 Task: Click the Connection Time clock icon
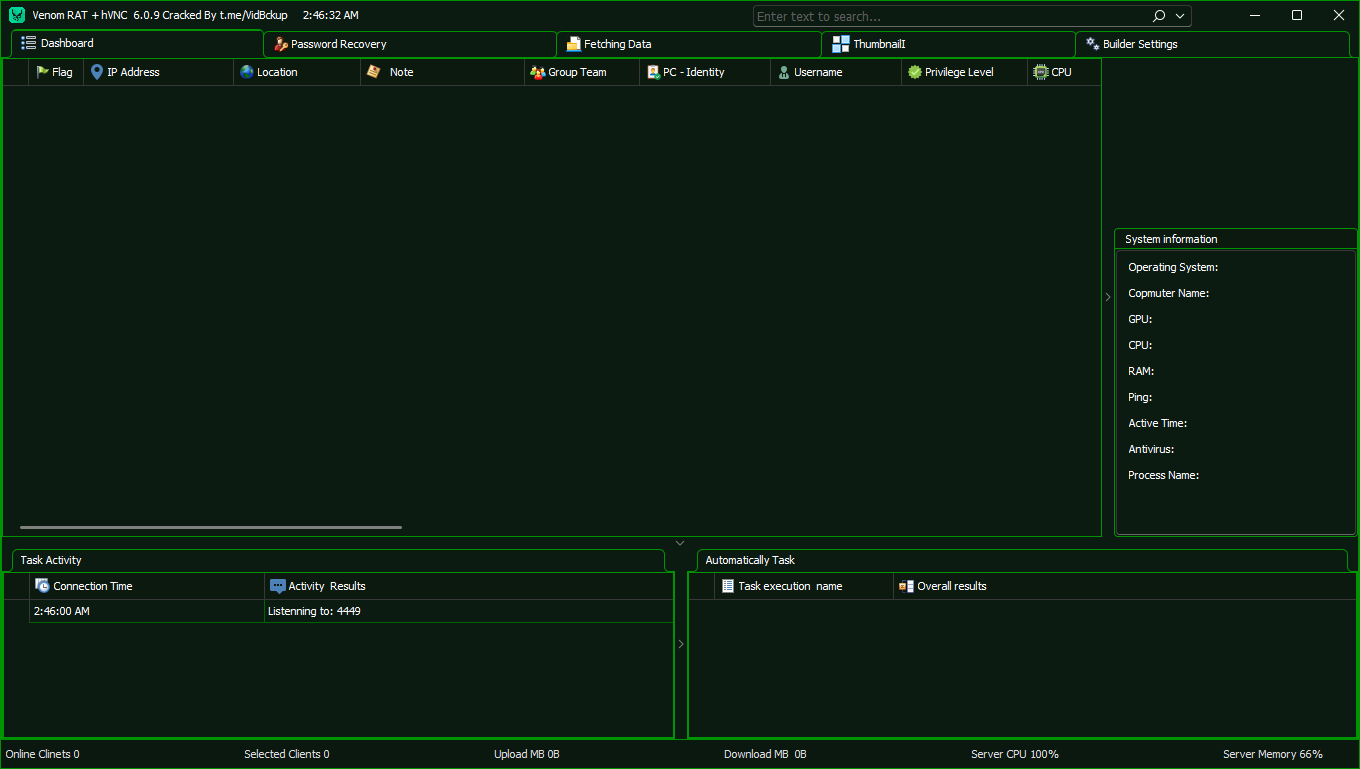(43, 586)
